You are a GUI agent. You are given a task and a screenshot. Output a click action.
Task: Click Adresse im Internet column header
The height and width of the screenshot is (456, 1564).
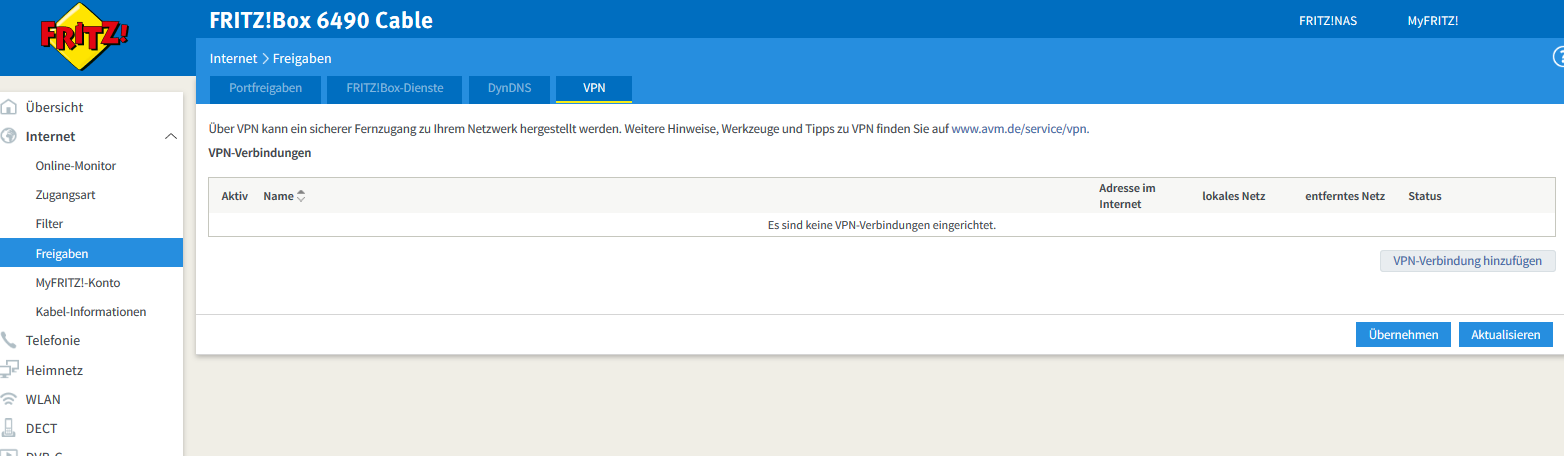(1127, 196)
